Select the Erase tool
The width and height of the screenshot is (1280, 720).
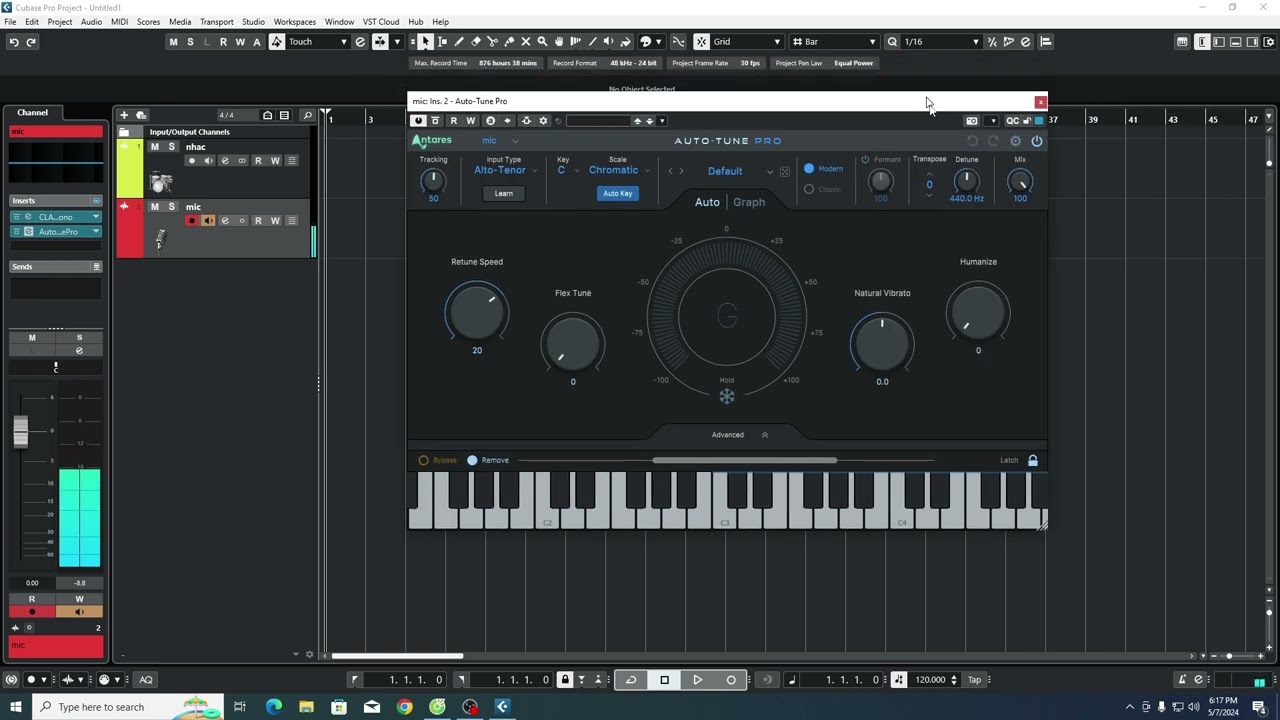(x=476, y=42)
